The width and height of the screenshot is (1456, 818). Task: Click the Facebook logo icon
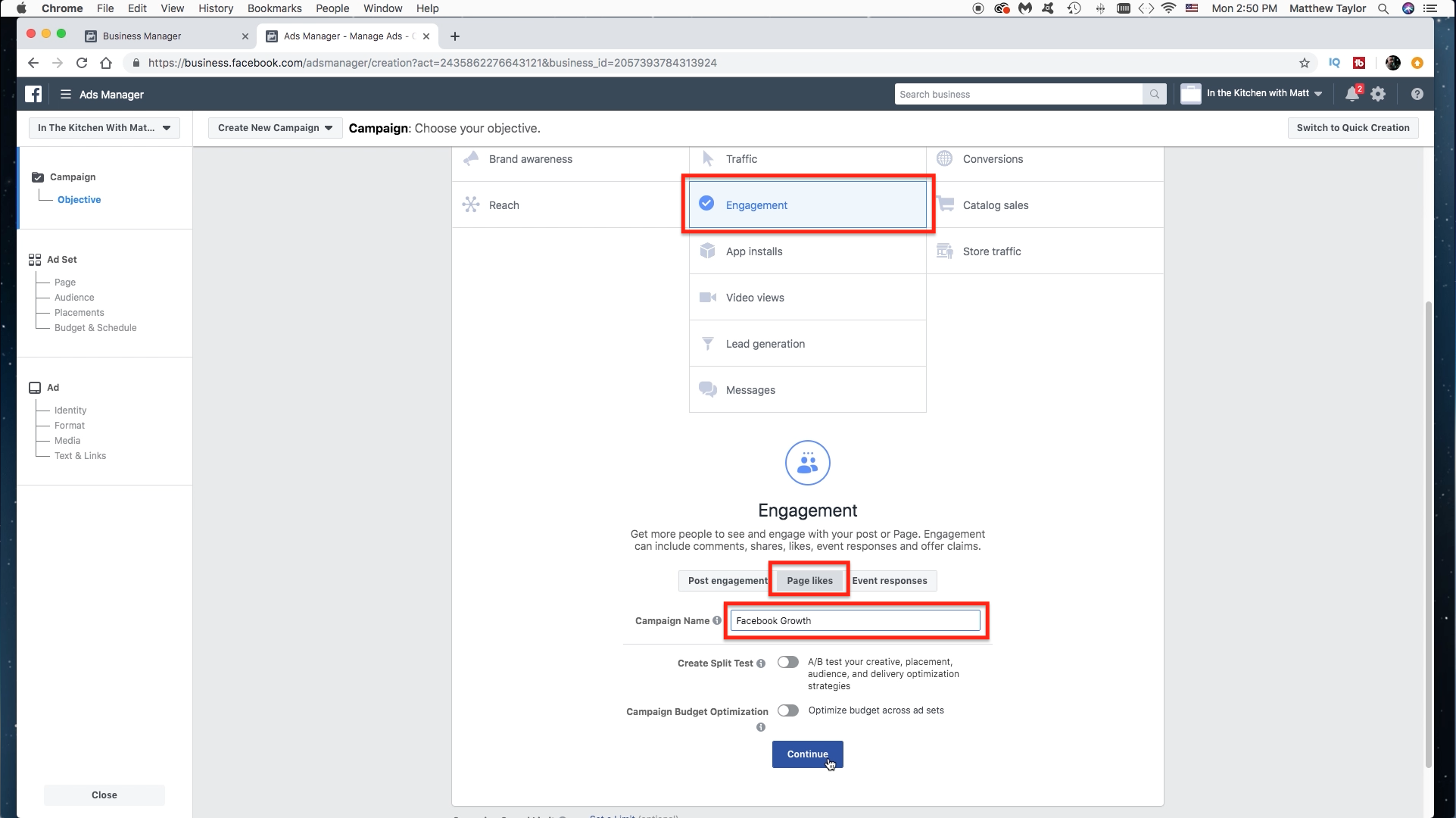pyautogui.click(x=33, y=94)
